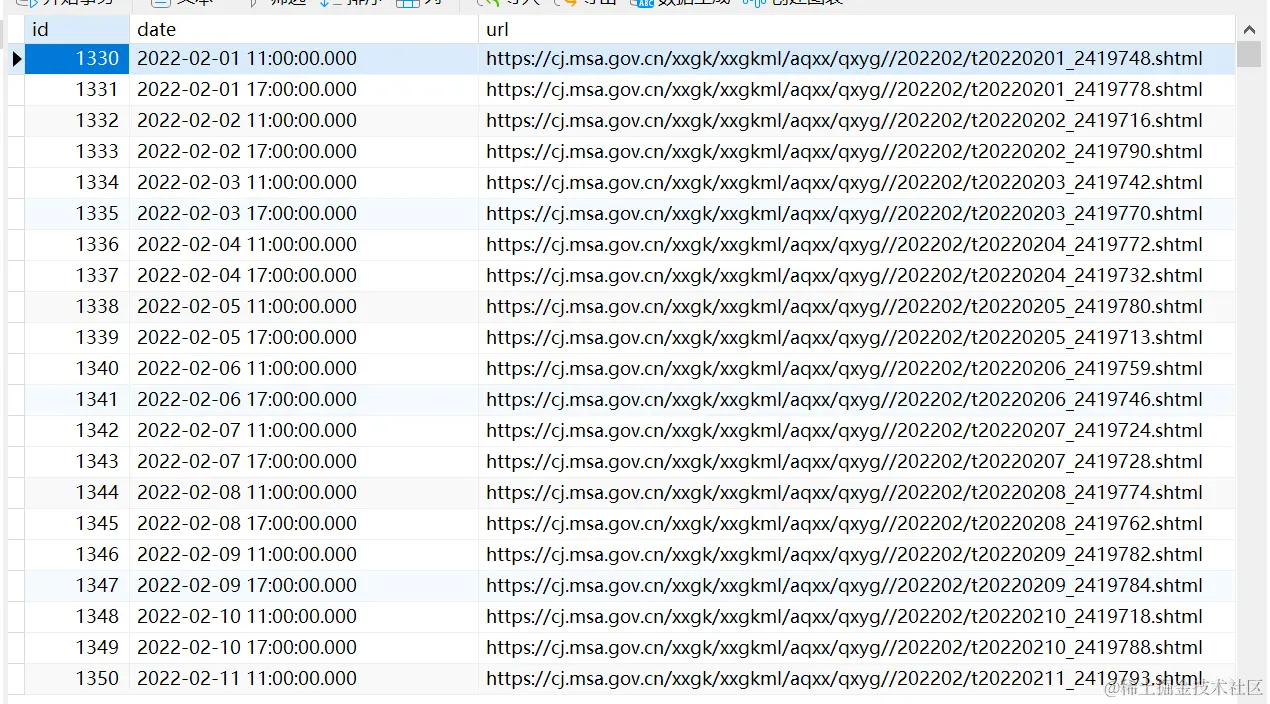The image size is (1270, 704).
Task: Sort by the id column header
Action: click(77, 29)
